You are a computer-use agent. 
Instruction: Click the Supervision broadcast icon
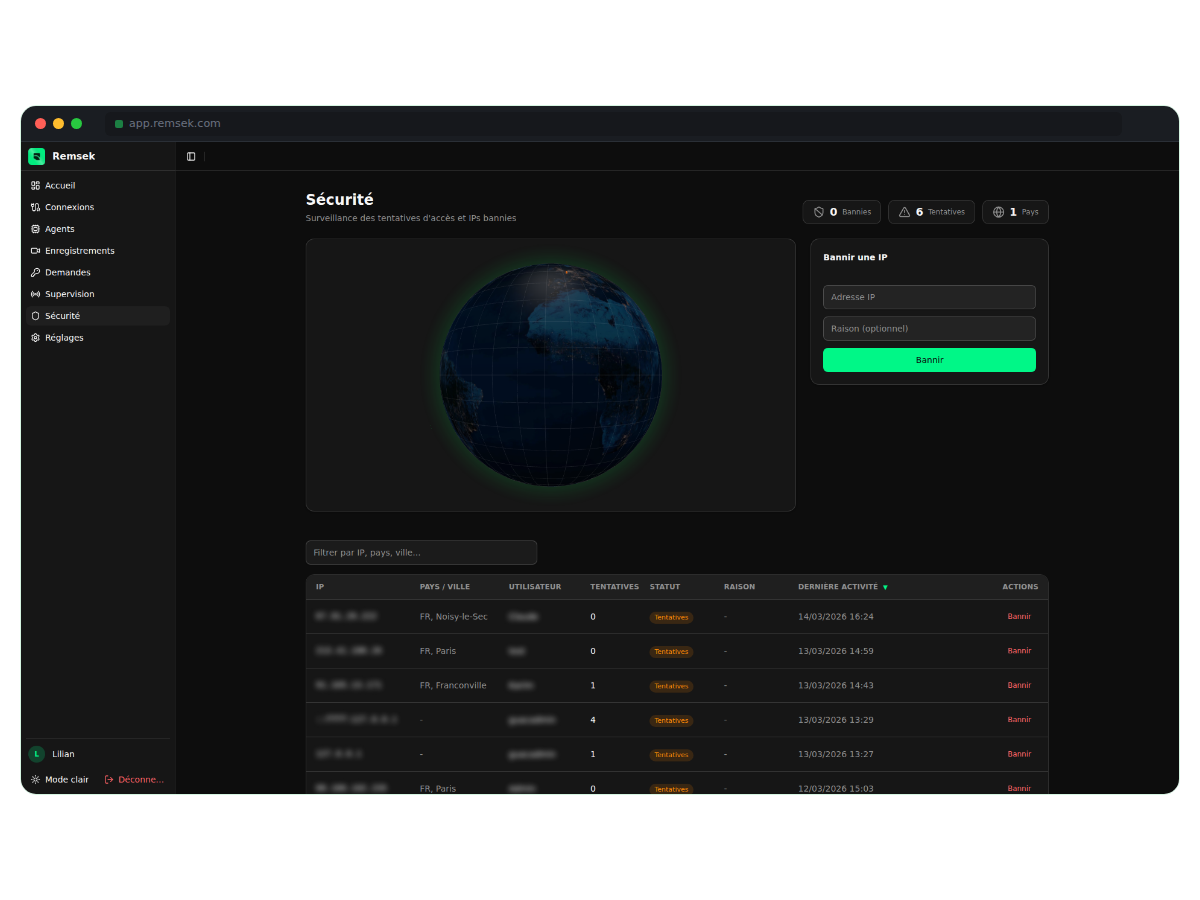(x=35, y=294)
